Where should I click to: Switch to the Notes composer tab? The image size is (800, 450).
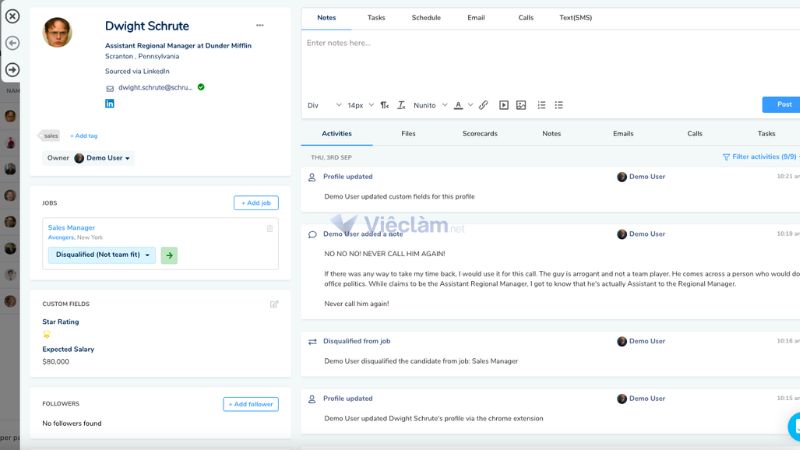pos(327,18)
